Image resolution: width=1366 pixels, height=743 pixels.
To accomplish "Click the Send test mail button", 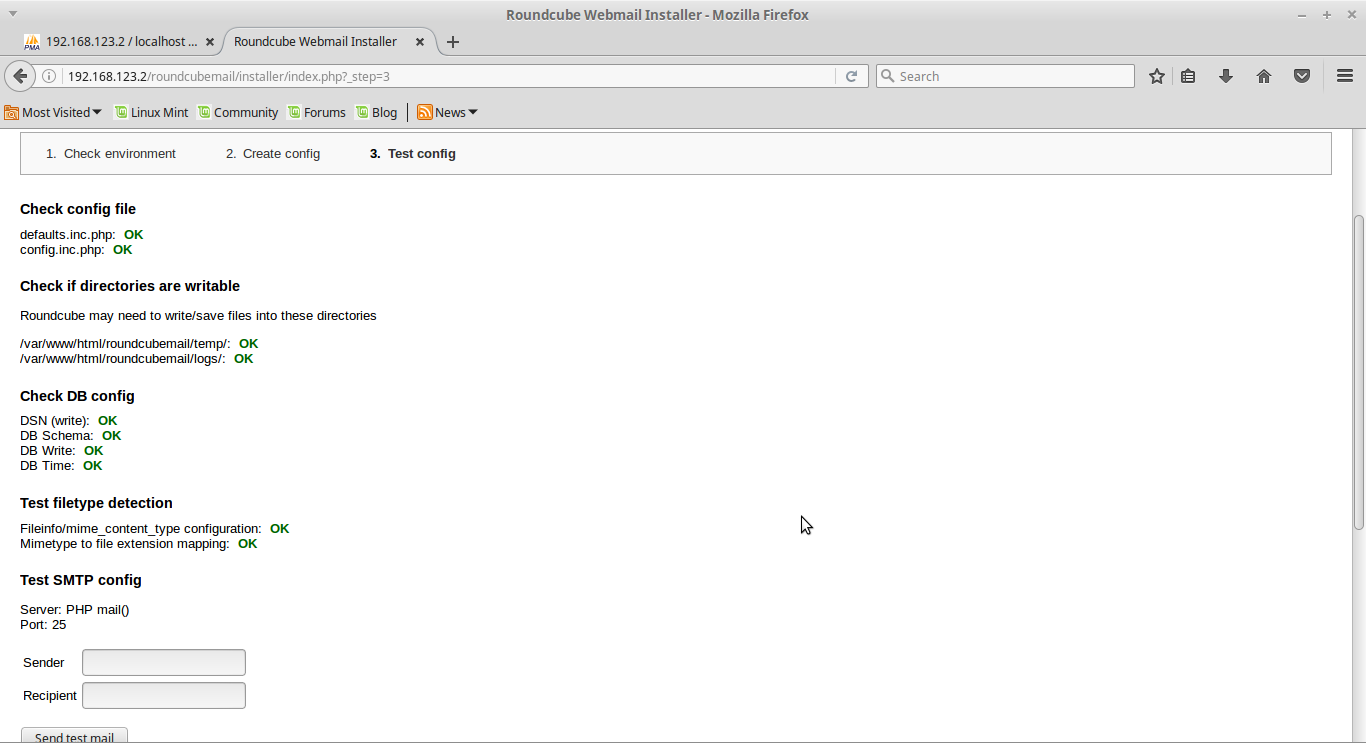I will click(74, 736).
